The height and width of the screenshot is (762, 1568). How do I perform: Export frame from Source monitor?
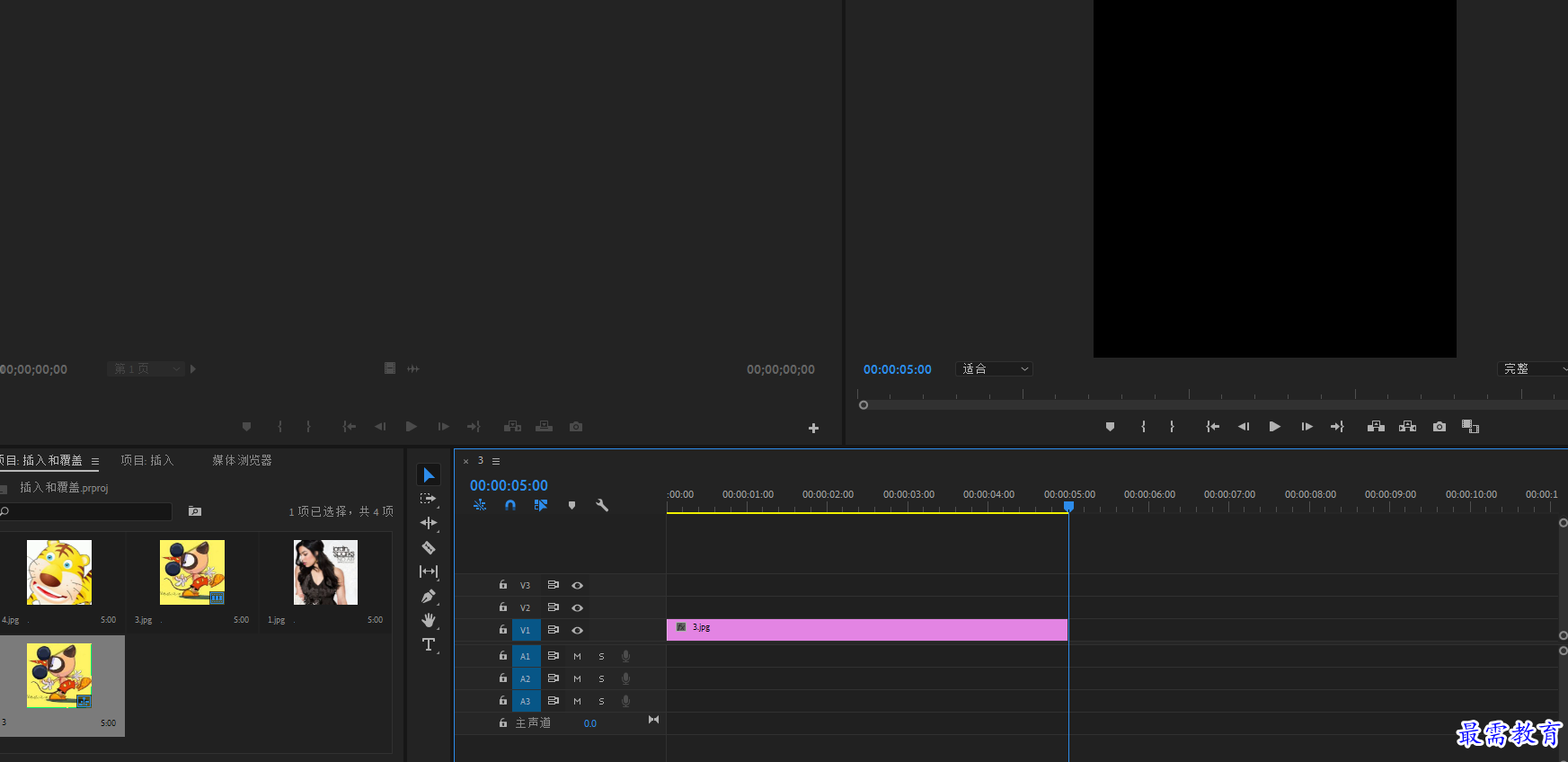click(x=576, y=427)
